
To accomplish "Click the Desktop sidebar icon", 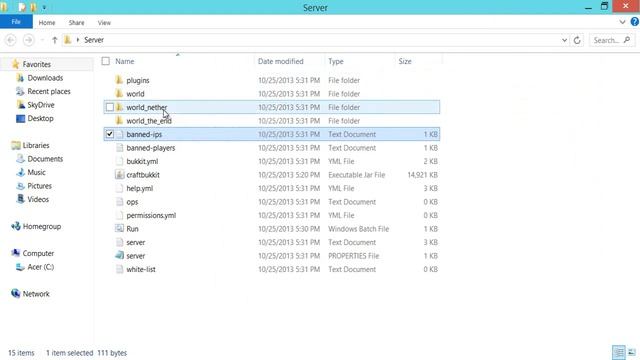I will tap(20, 118).
